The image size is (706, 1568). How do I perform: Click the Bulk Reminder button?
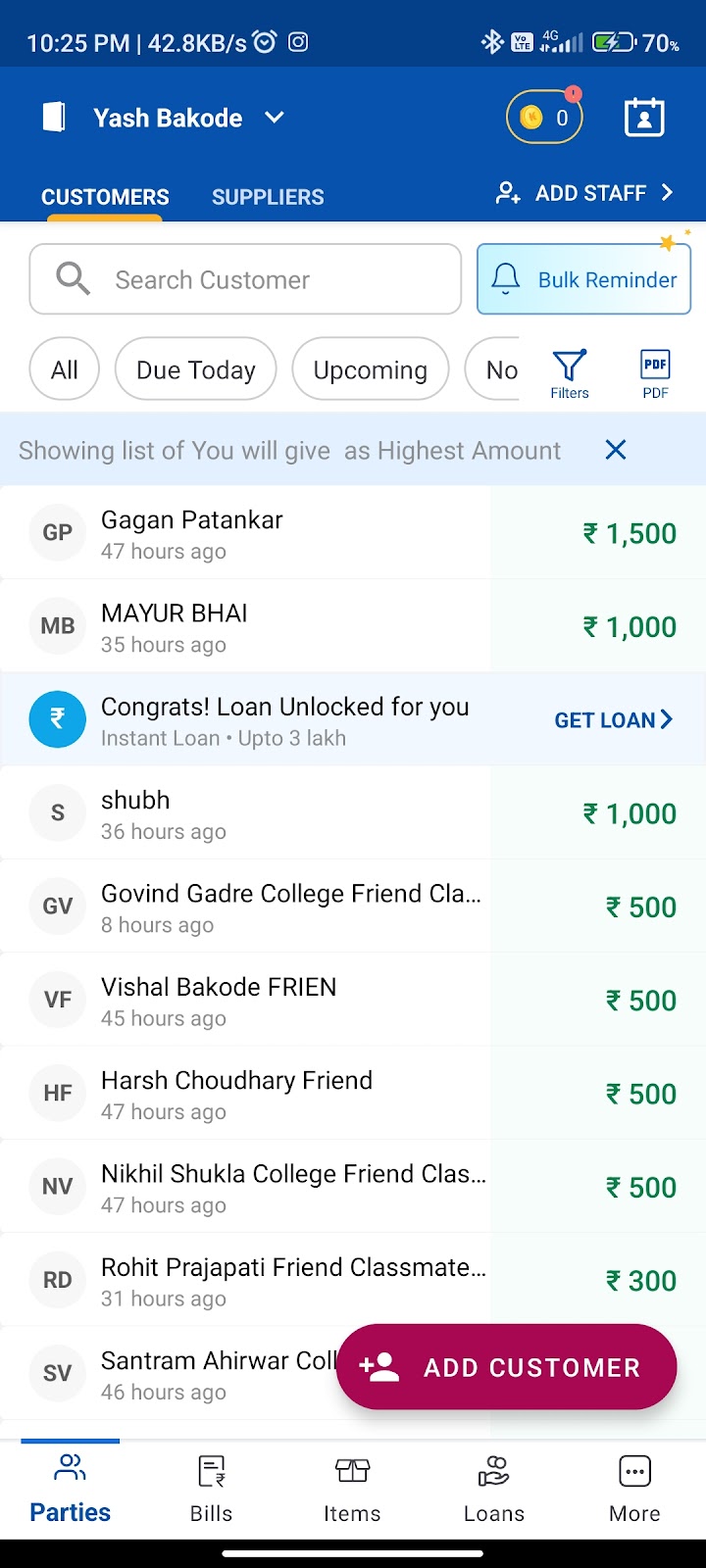click(x=584, y=279)
